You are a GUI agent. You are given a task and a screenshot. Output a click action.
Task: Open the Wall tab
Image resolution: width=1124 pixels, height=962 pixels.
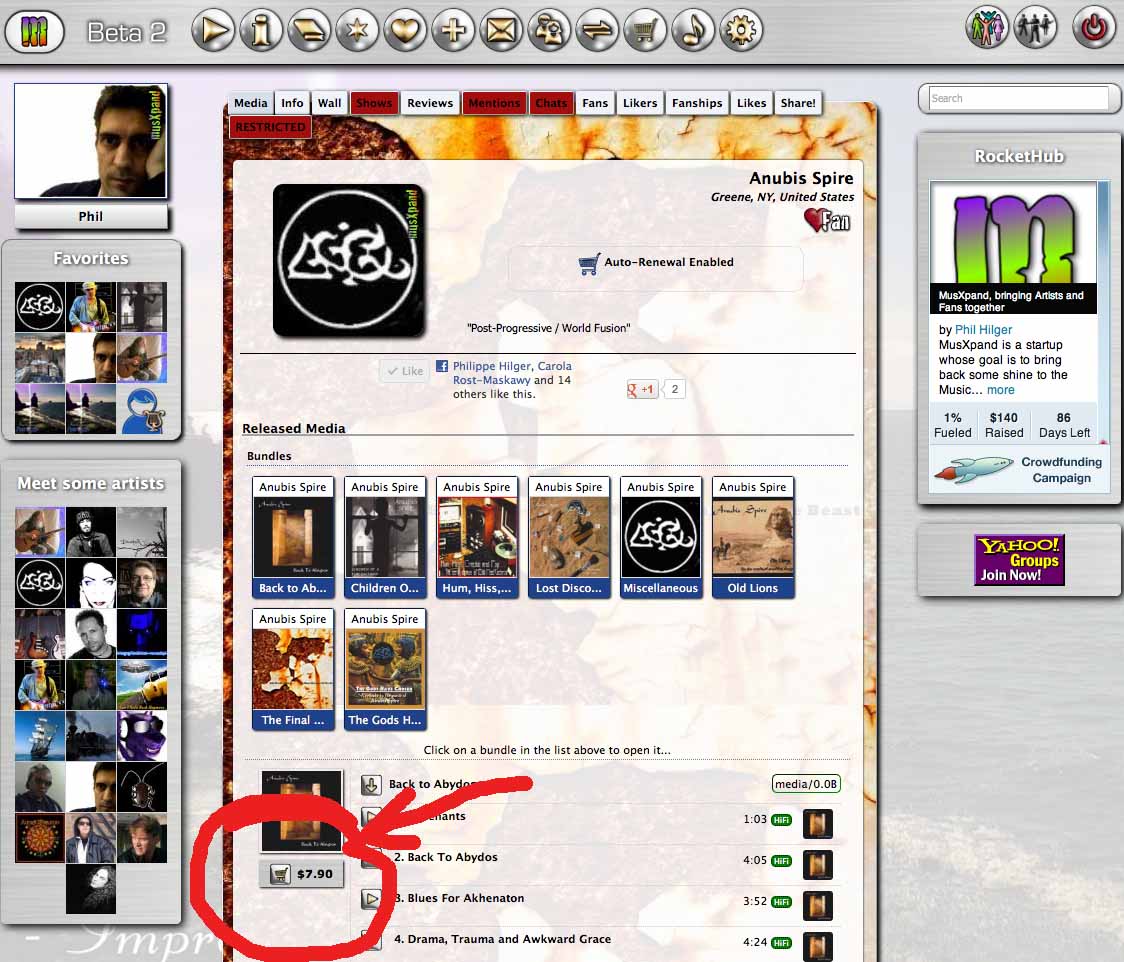(x=330, y=103)
